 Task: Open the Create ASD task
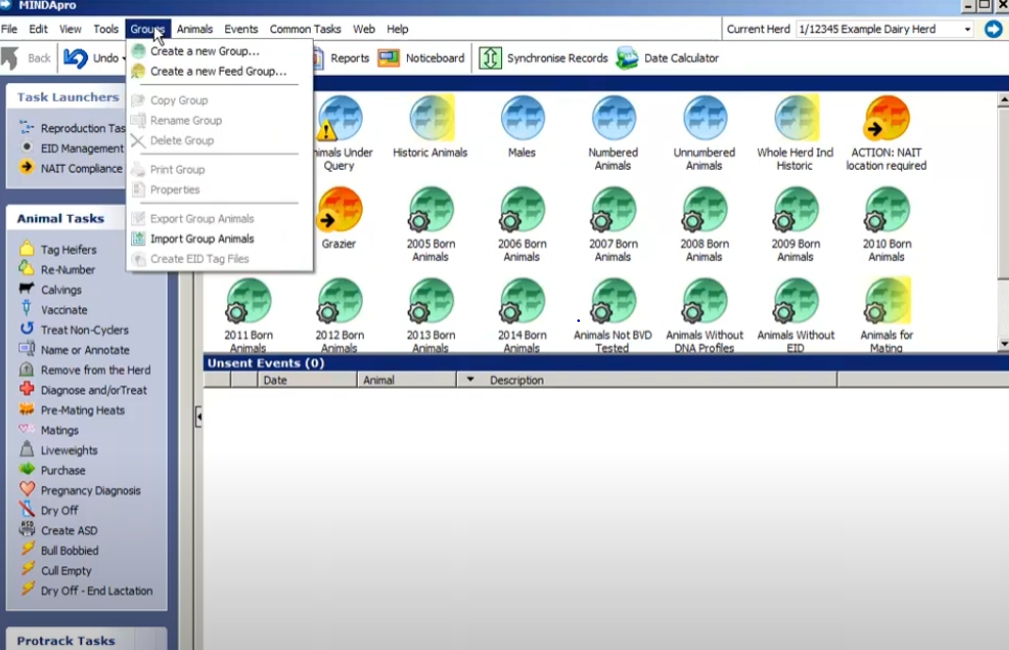(69, 530)
